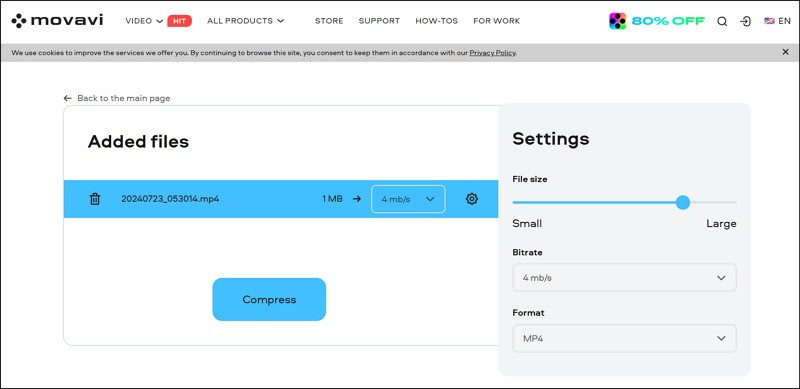Open the search magnifier icon
This screenshot has width=800, height=389.
[x=722, y=21]
